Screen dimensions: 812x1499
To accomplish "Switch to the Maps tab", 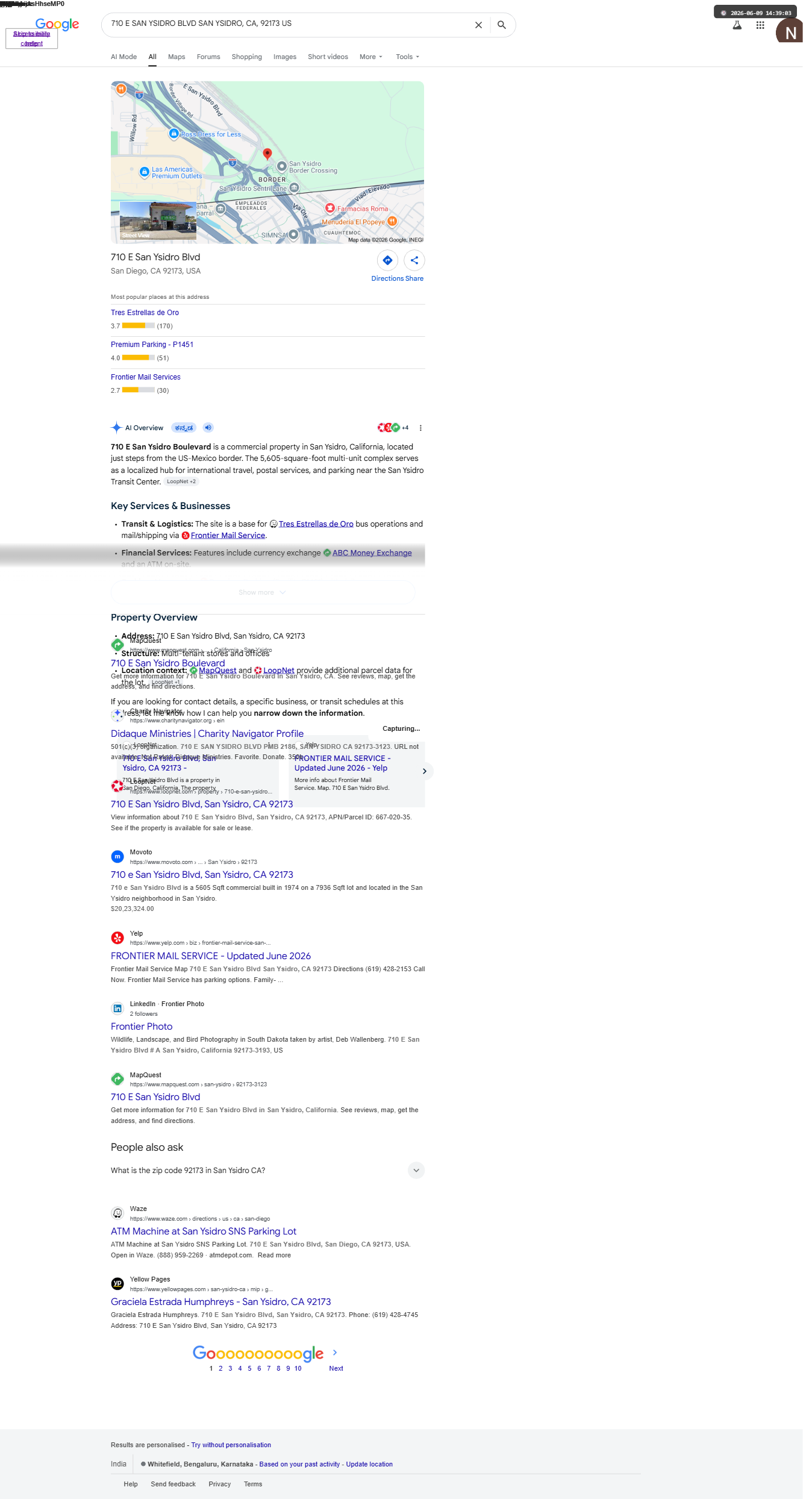I will click(x=176, y=57).
